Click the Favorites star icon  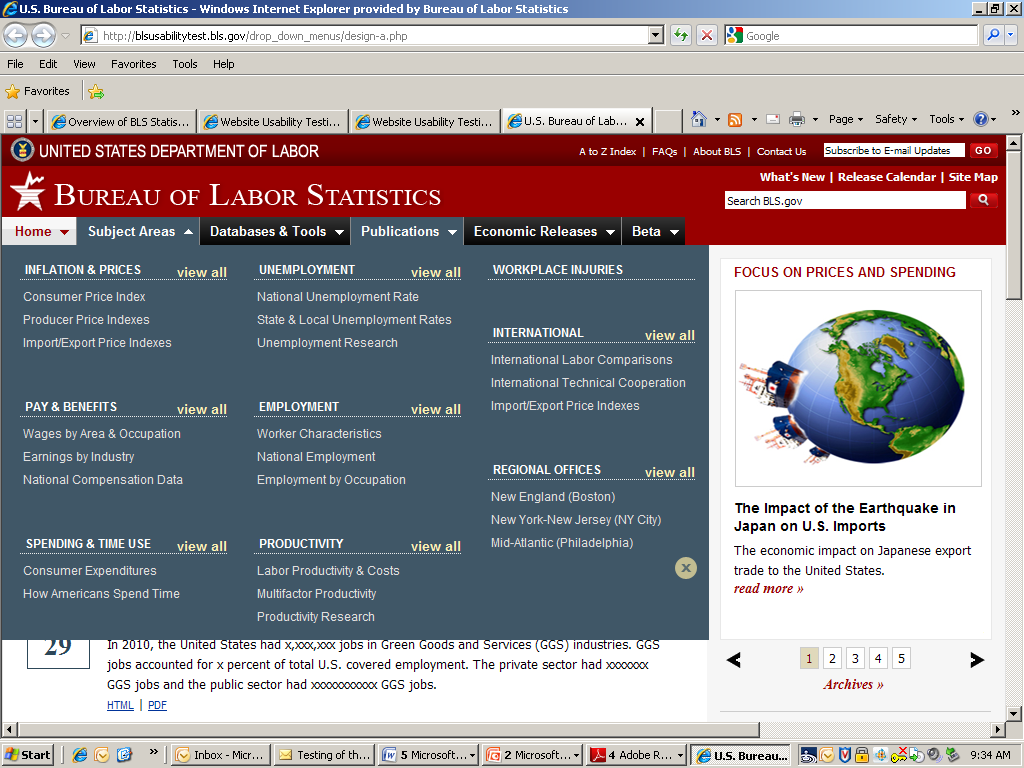(x=12, y=91)
